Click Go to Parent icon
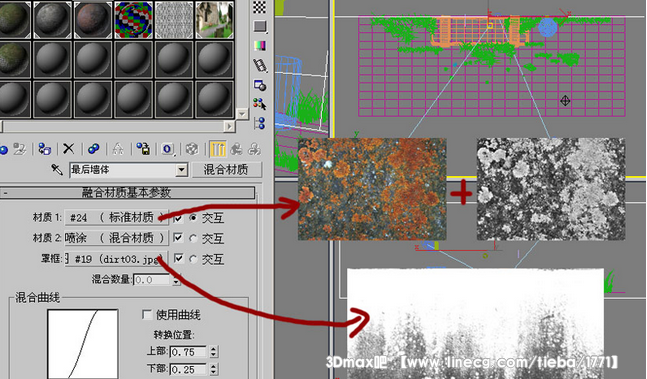Viewport: 647px width, 379px height. pyautogui.click(x=236, y=149)
